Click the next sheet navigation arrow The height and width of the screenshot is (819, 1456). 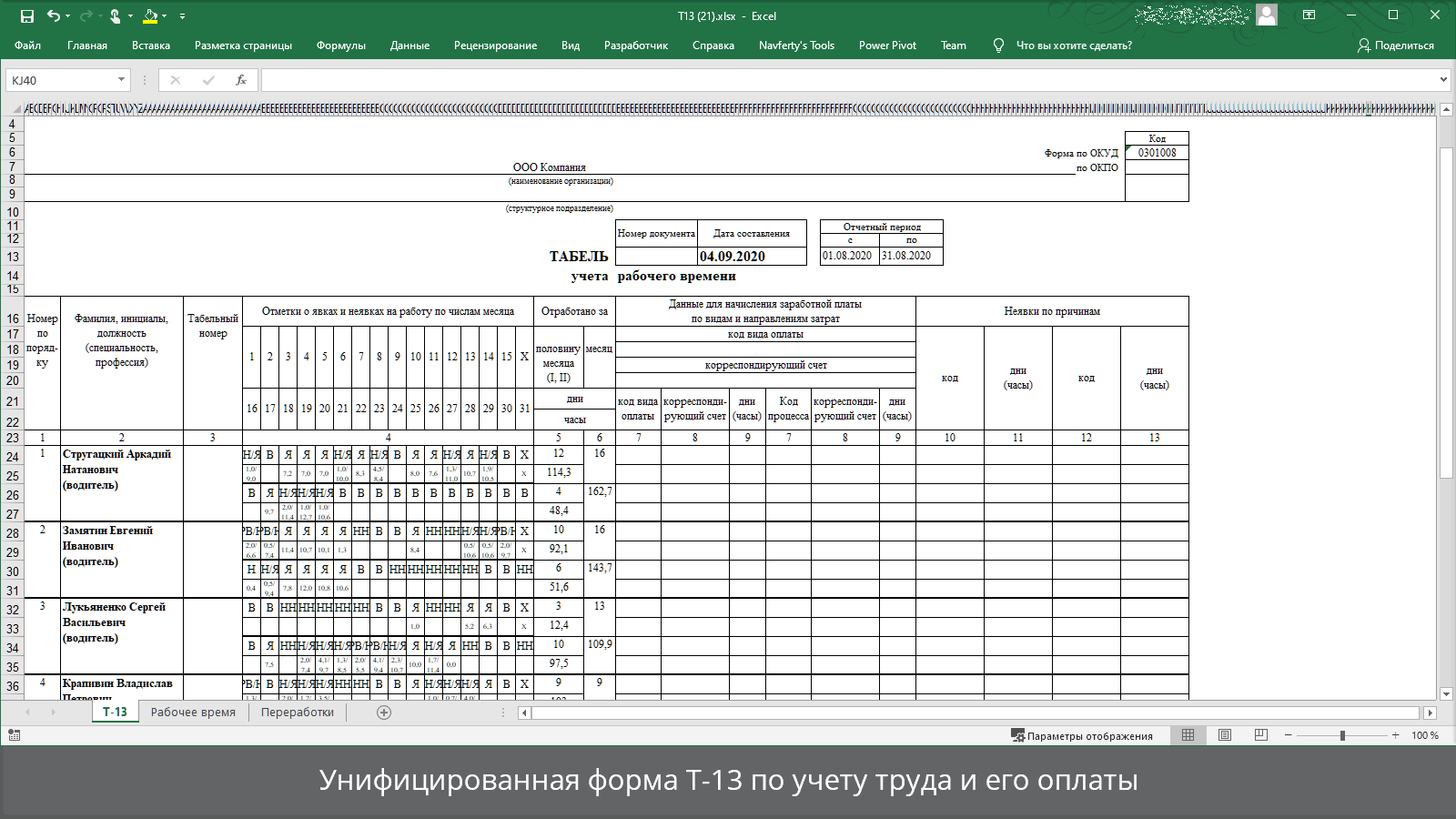53,713
